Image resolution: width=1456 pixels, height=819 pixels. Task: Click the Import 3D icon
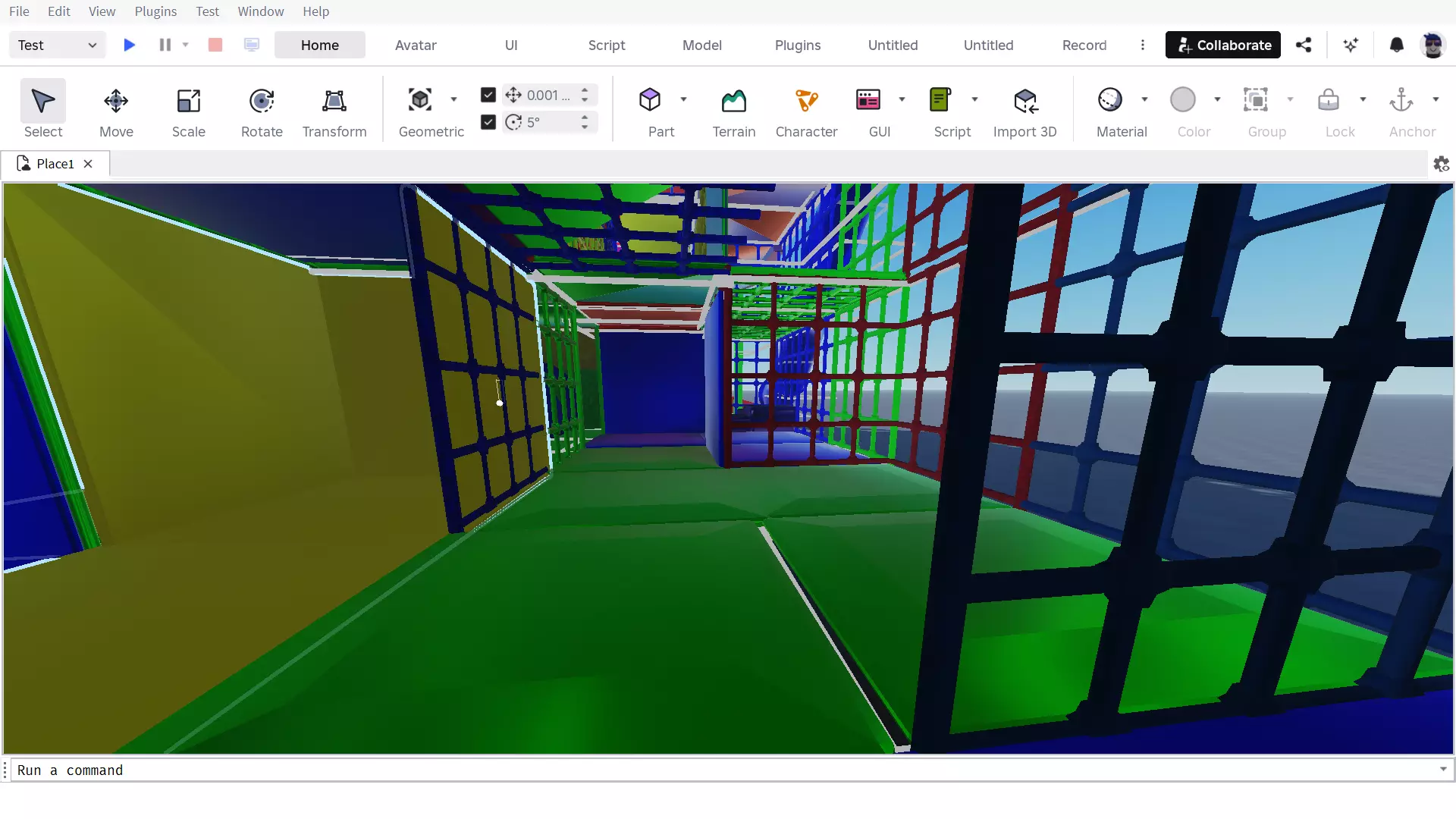(x=1025, y=100)
